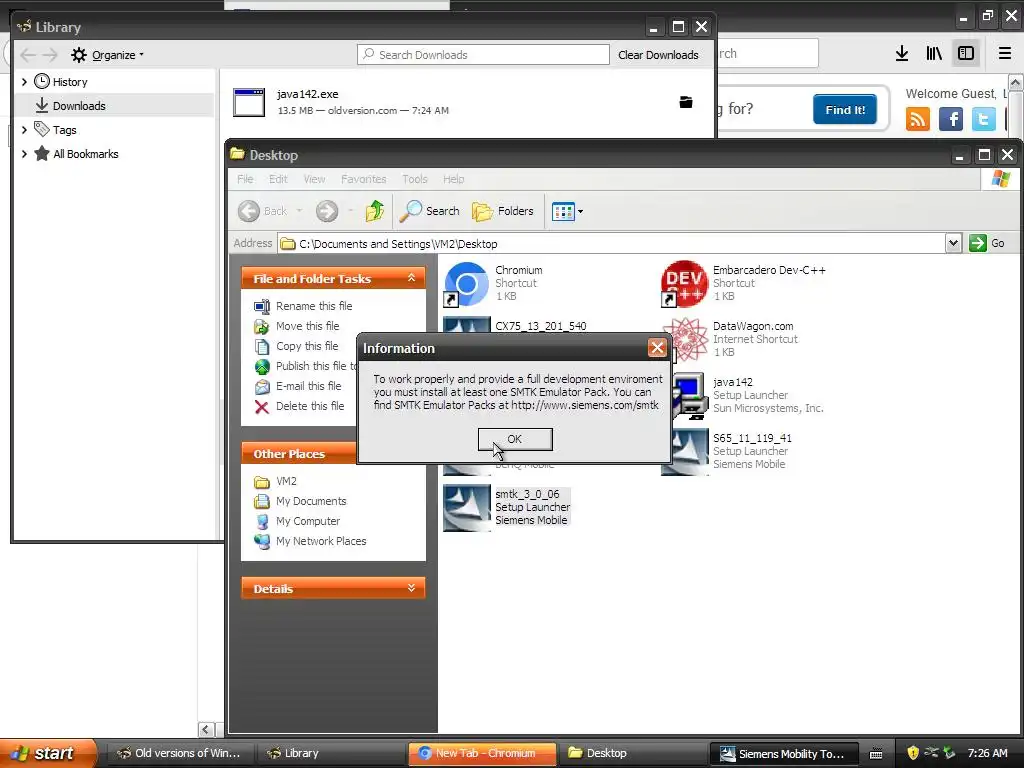Select the java142.exe download entry

point(468,103)
